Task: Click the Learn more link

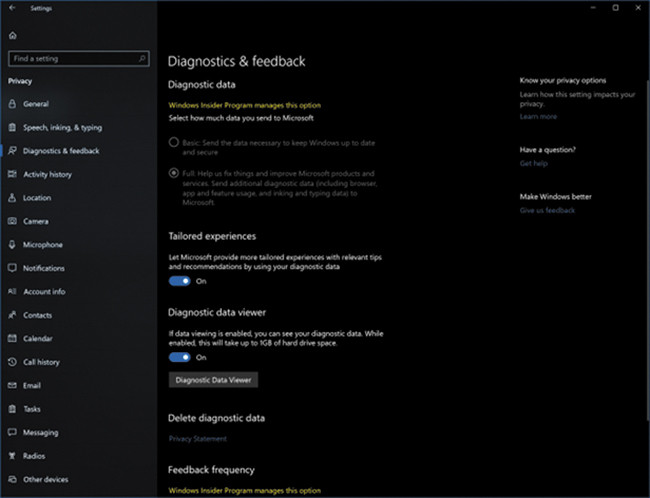Action: [x=538, y=117]
